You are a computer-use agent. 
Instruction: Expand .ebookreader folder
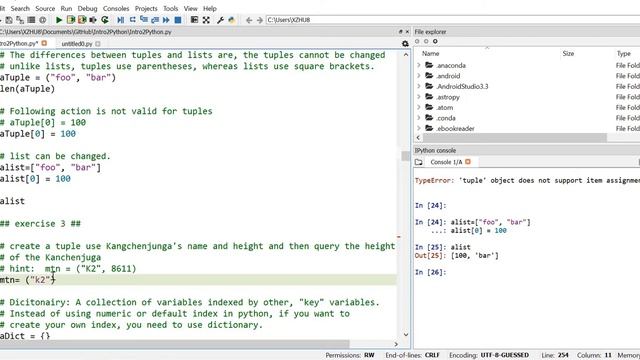[418, 128]
